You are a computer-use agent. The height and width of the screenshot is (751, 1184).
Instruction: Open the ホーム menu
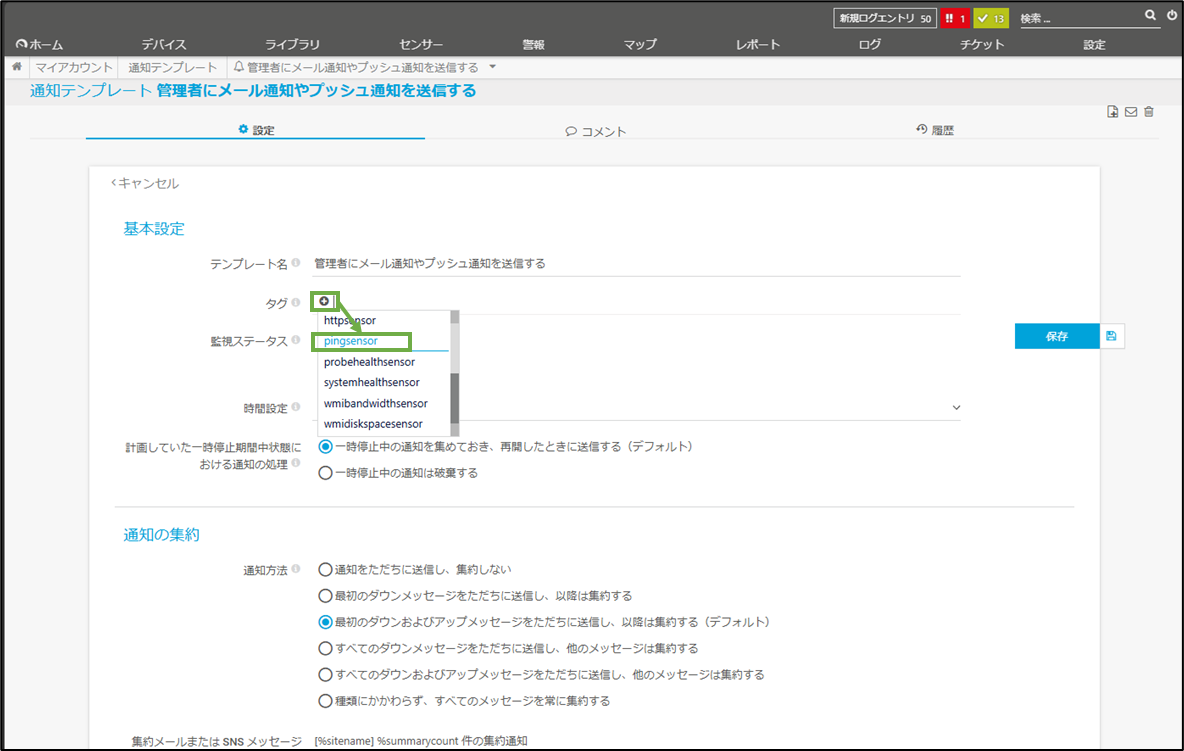tap(40, 45)
